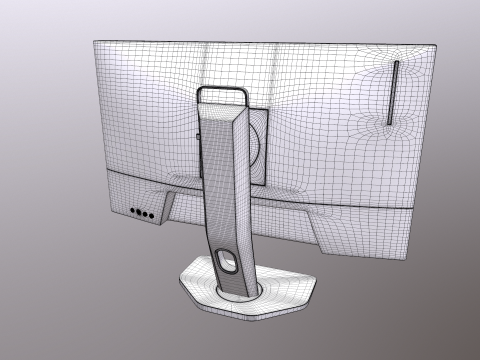The height and width of the screenshot is (360, 480).
Task: Select the vertical slot on the monitor back
Action: click(x=393, y=93)
